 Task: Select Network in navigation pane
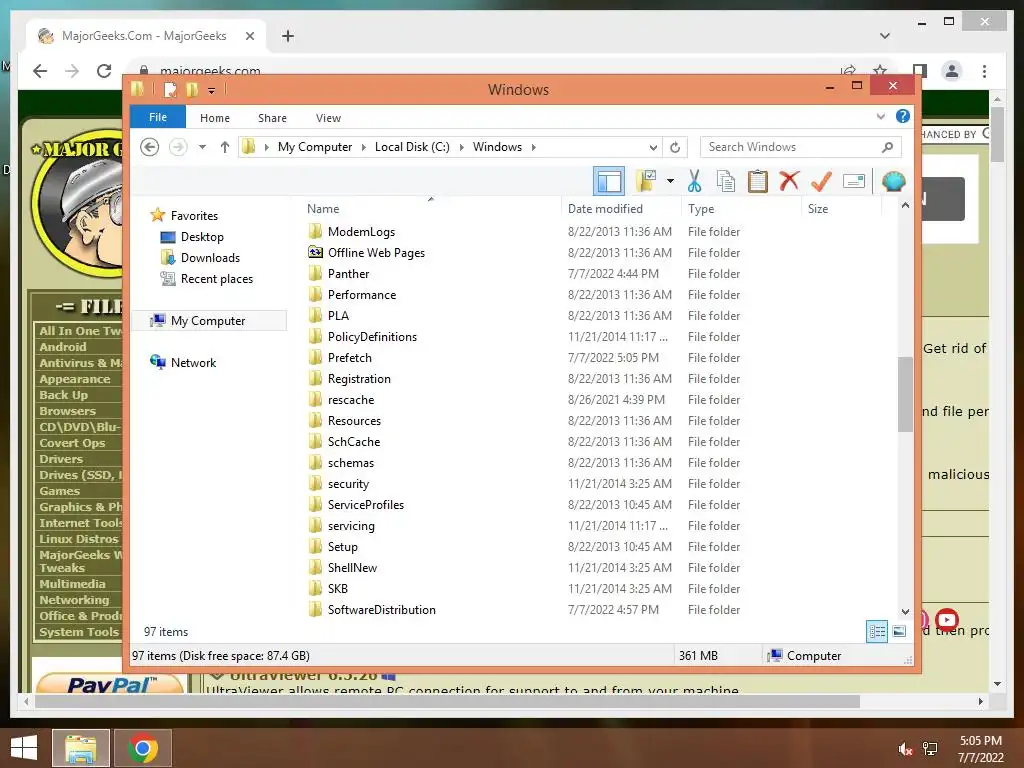[193, 362]
